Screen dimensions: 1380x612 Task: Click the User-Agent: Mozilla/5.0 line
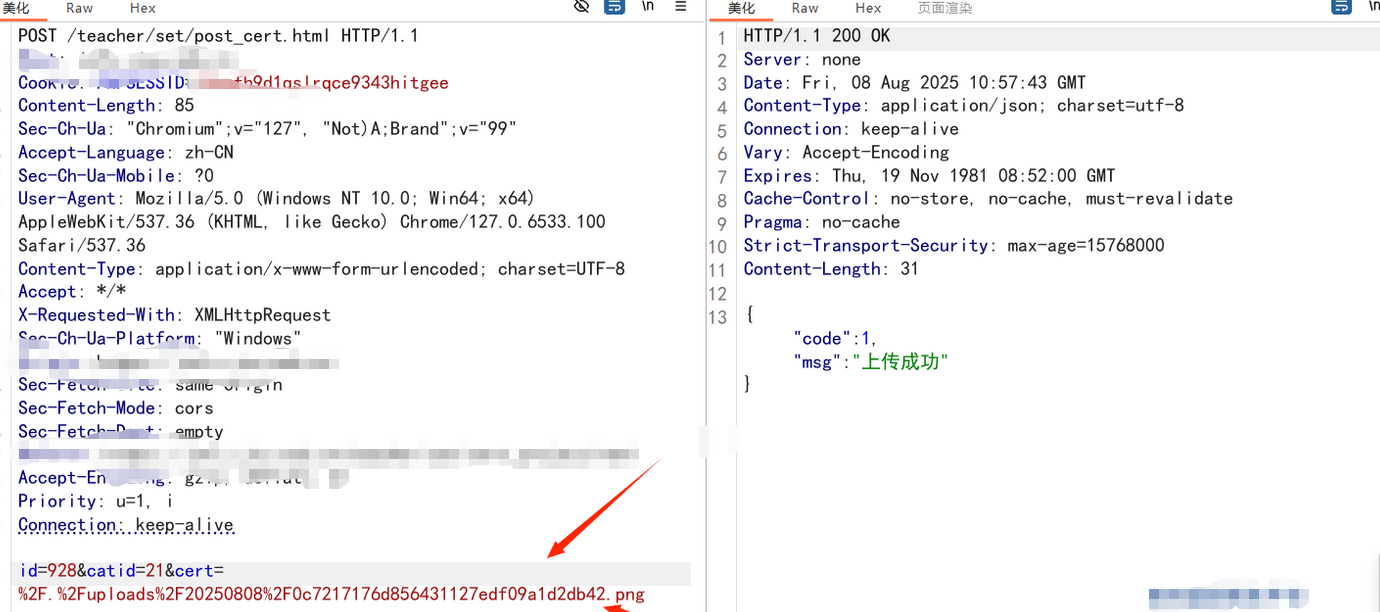pos(276,199)
